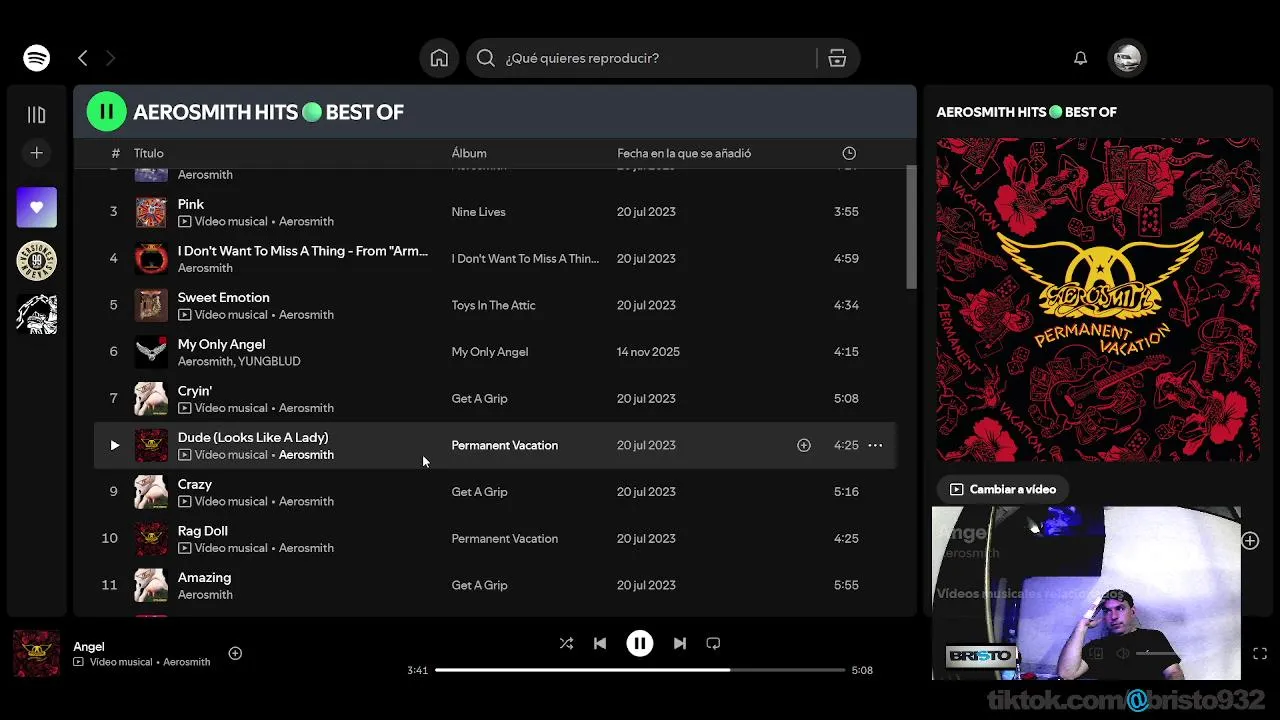
Task: Open the Spotify logo home
Action: [x=37, y=58]
